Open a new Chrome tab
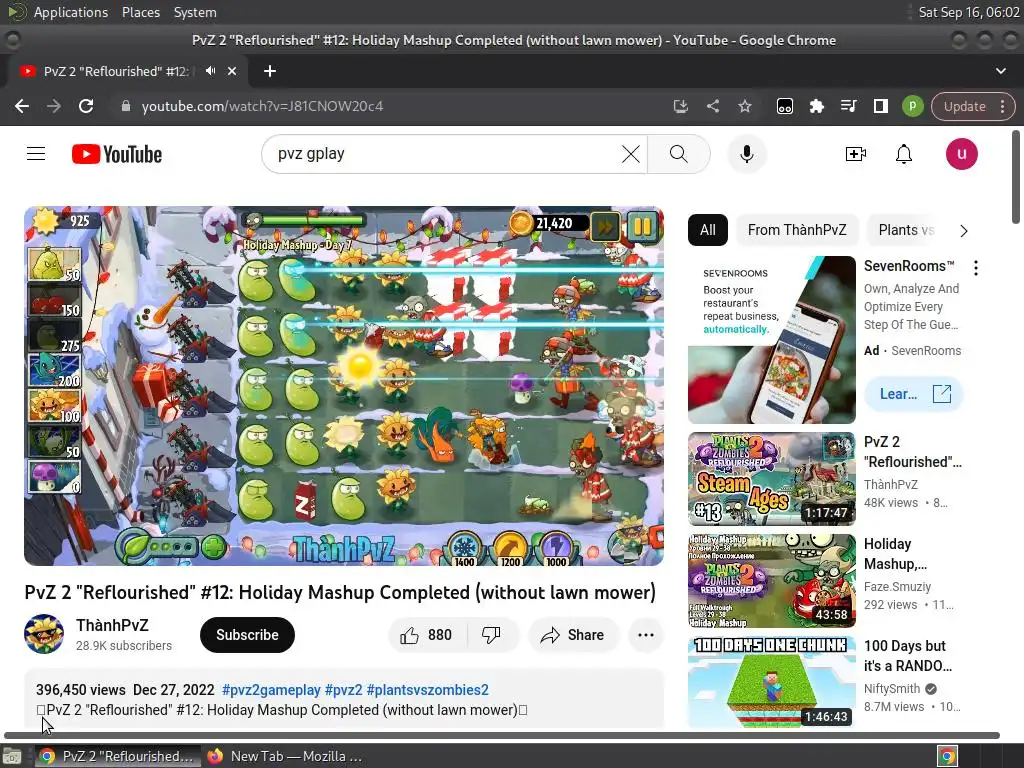 (x=270, y=71)
